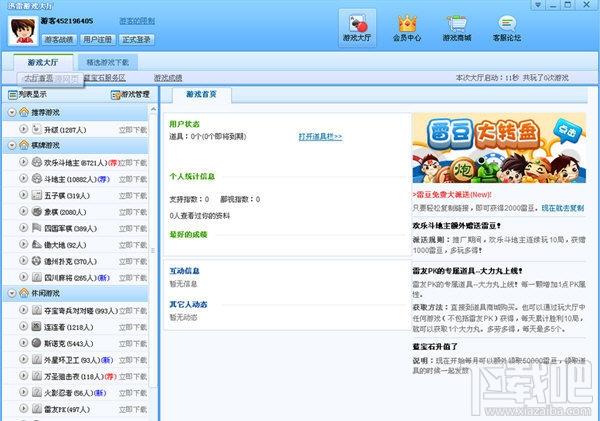Click play icon beside 斯诺克
This screenshot has width=600, height=421.
click(x=24, y=343)
